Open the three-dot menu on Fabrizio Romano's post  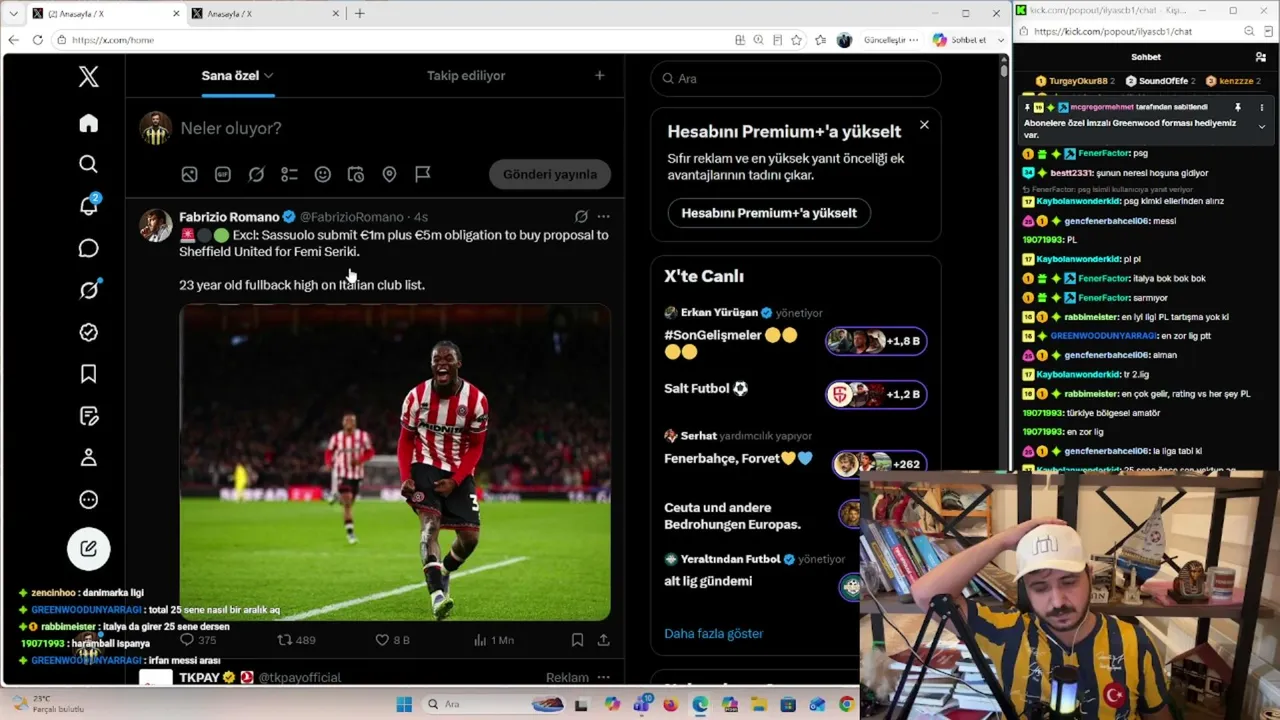coord(603,216)
